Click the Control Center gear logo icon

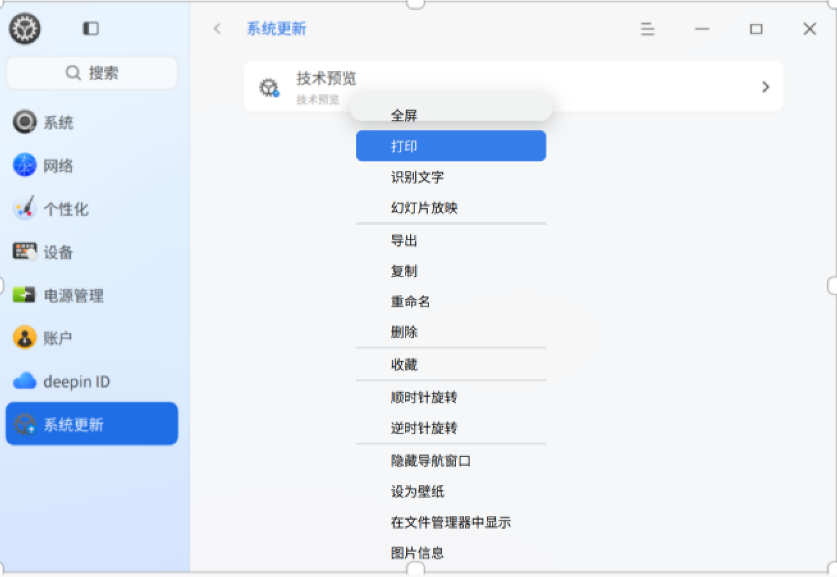25,28
